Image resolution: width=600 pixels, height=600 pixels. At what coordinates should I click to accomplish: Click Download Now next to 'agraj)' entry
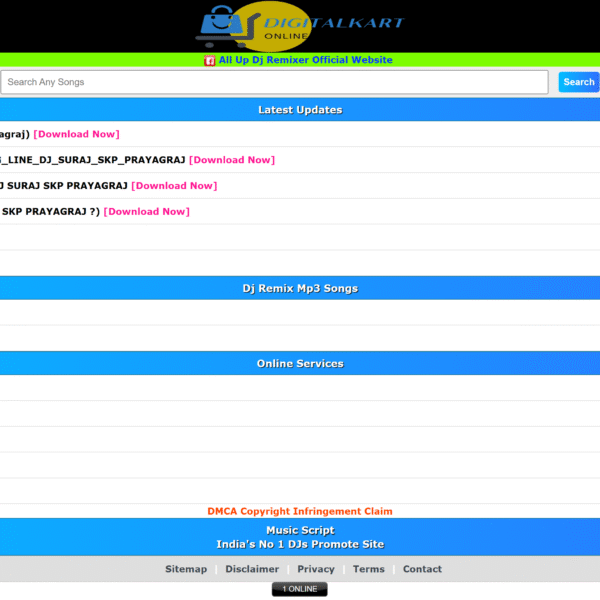(76, 134)
